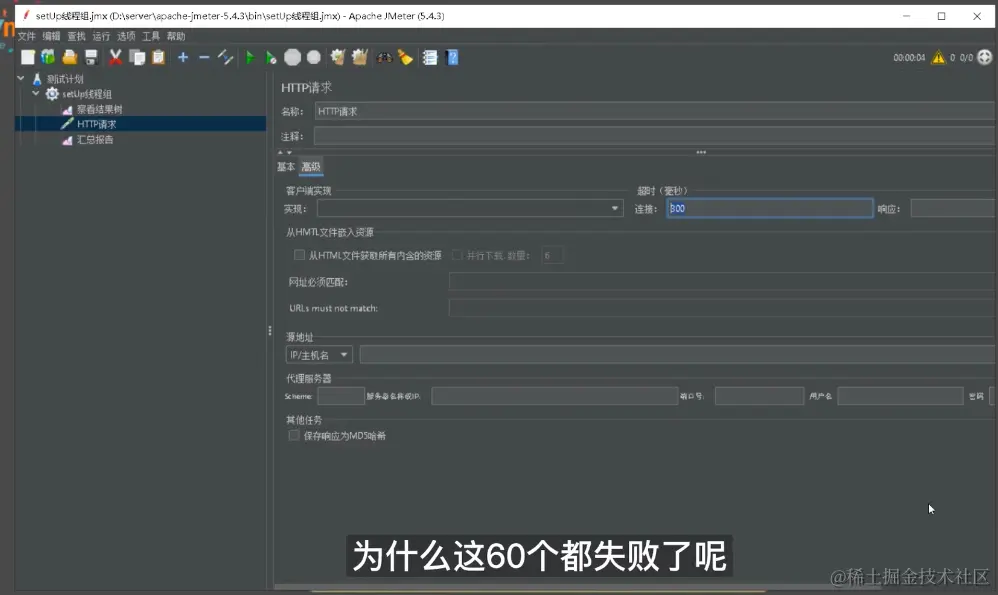Screen dimensions: 998x595
Task: Enable 保存响应为MD5哈希 checkbox
Action: 293,435
